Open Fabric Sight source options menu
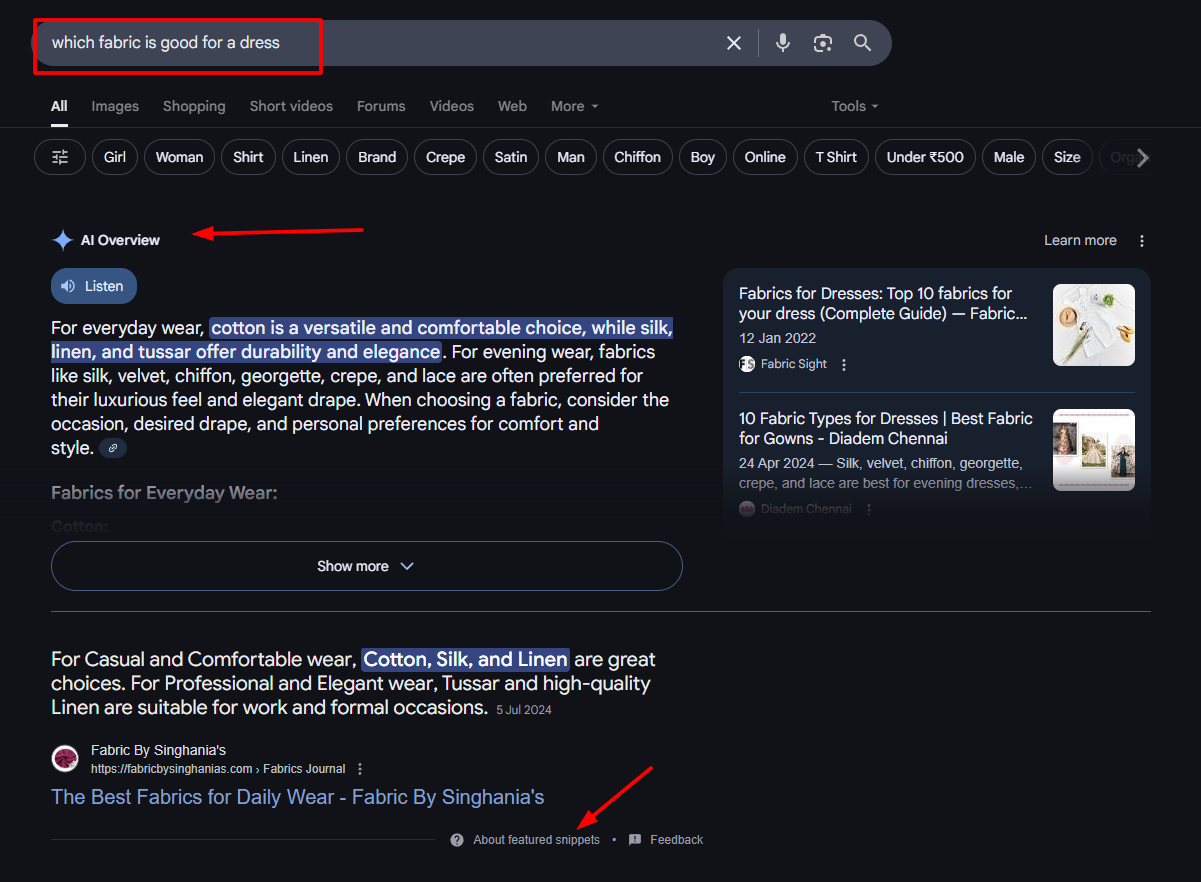The height and width of the screenshot is (882, 1201). tap(844, 365)
